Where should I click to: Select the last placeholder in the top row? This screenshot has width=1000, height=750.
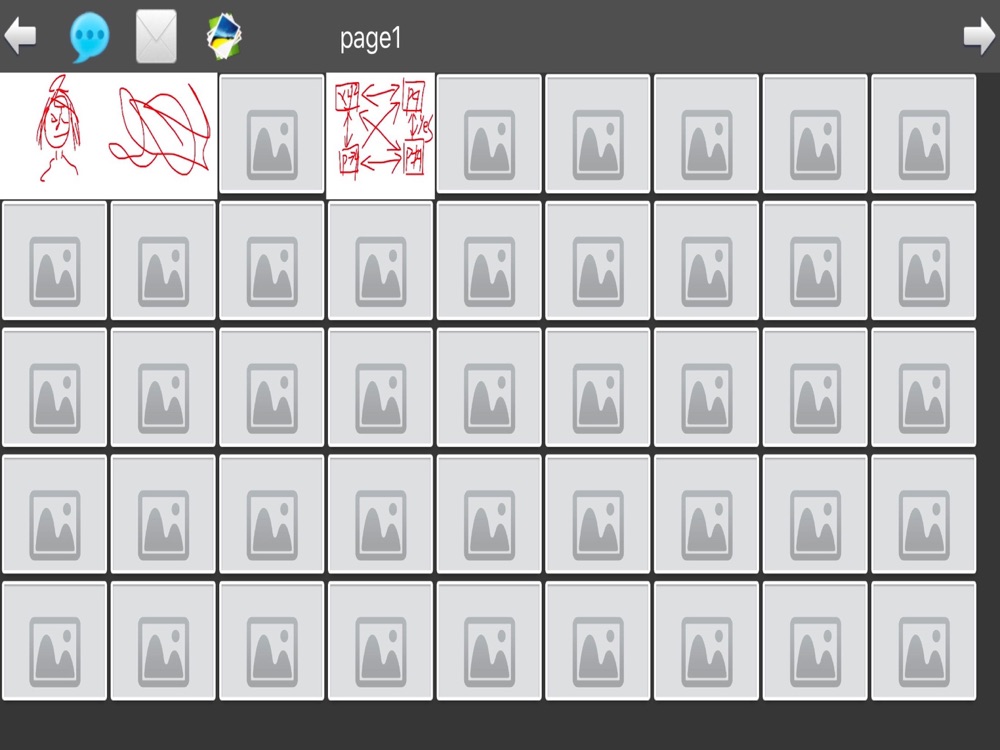923,134
